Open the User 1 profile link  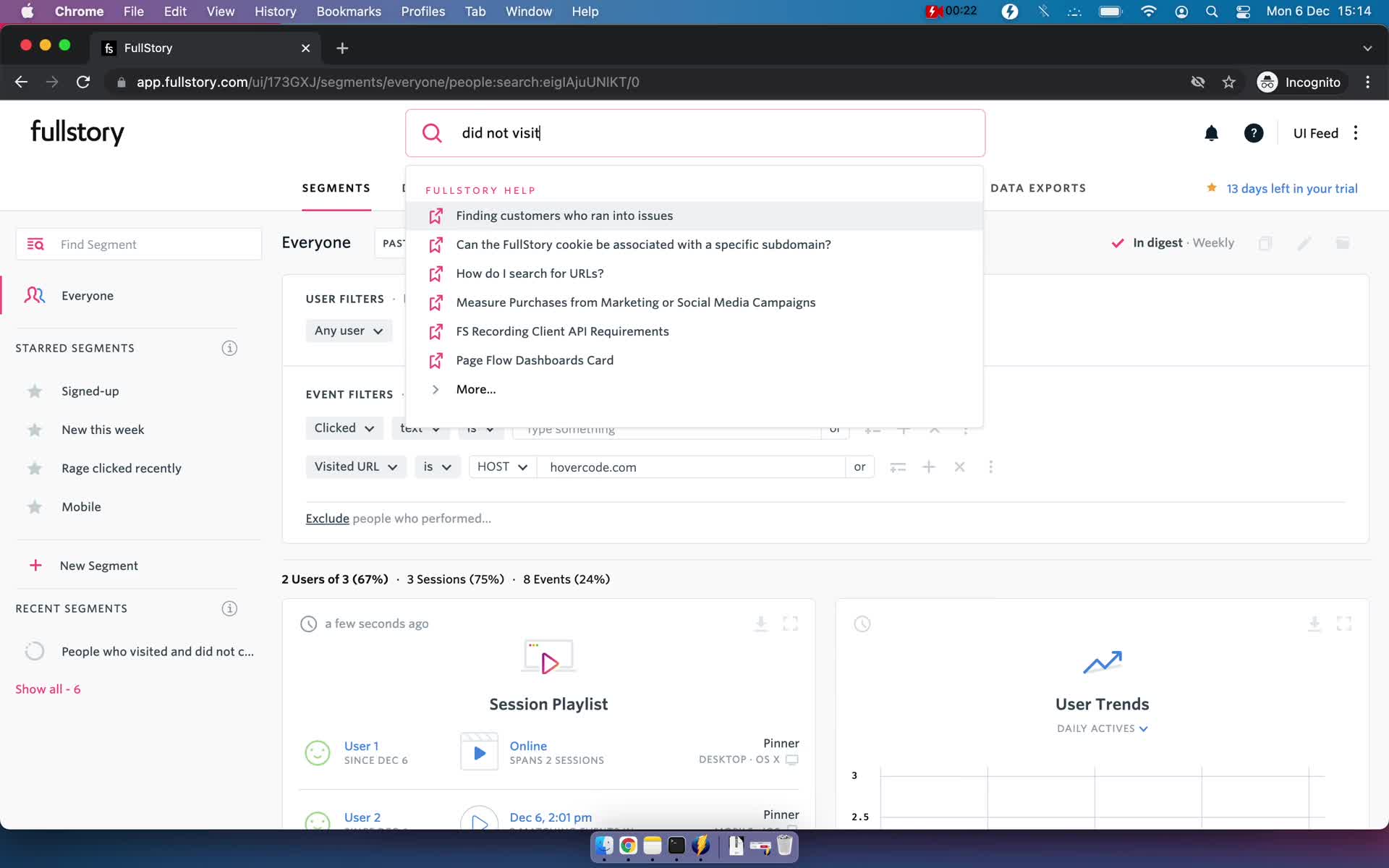361,746
